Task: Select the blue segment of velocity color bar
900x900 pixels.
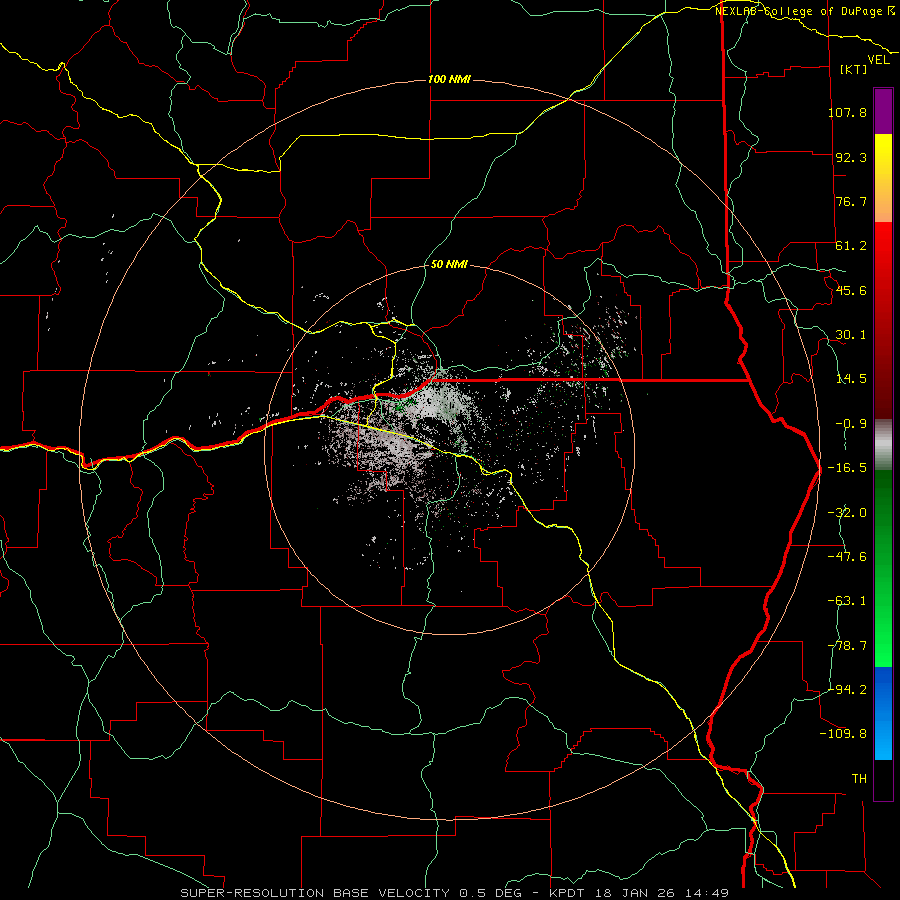Action: tap(883, 713)
